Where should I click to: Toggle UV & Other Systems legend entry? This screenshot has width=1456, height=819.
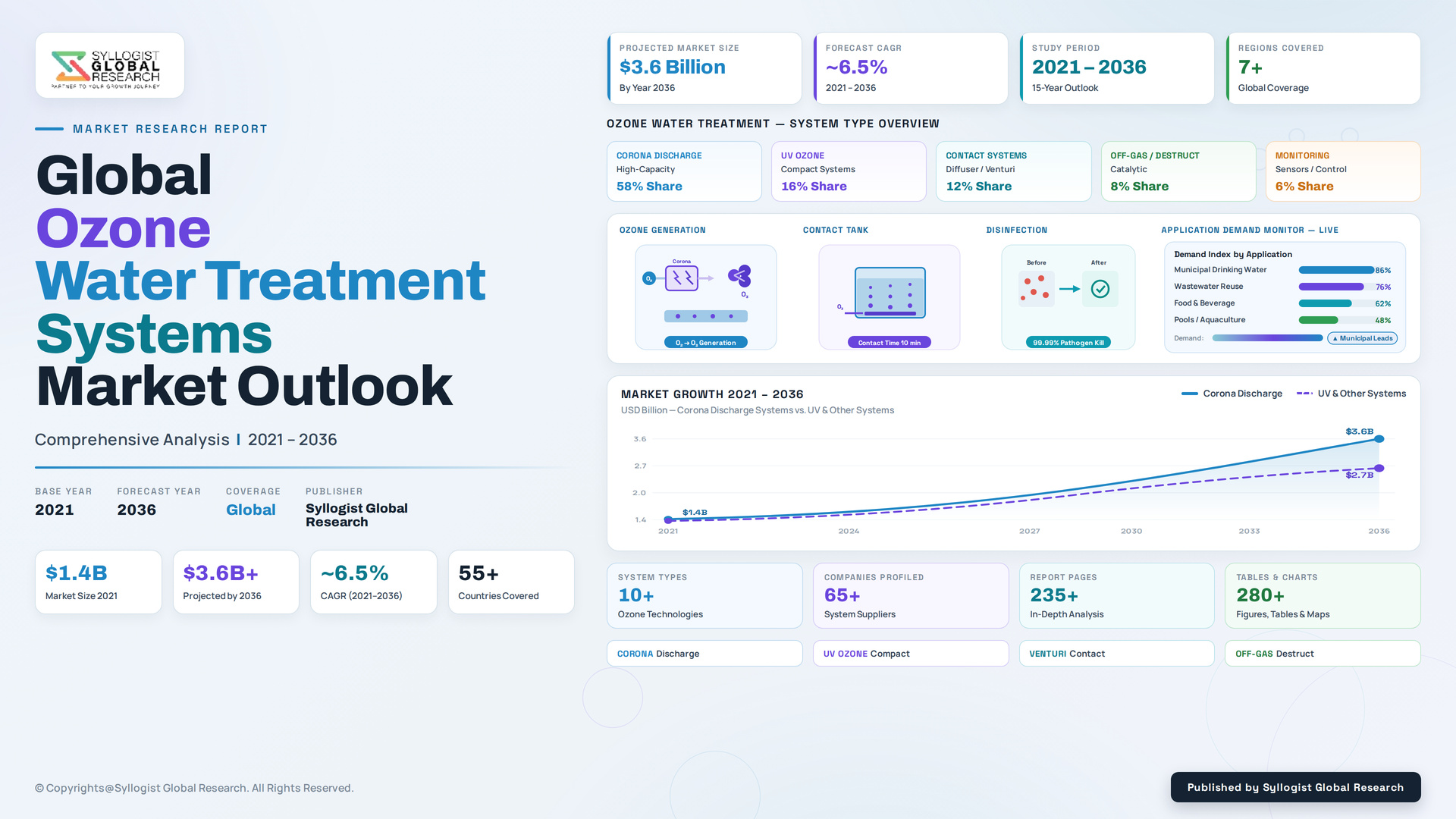[1351, 394]
